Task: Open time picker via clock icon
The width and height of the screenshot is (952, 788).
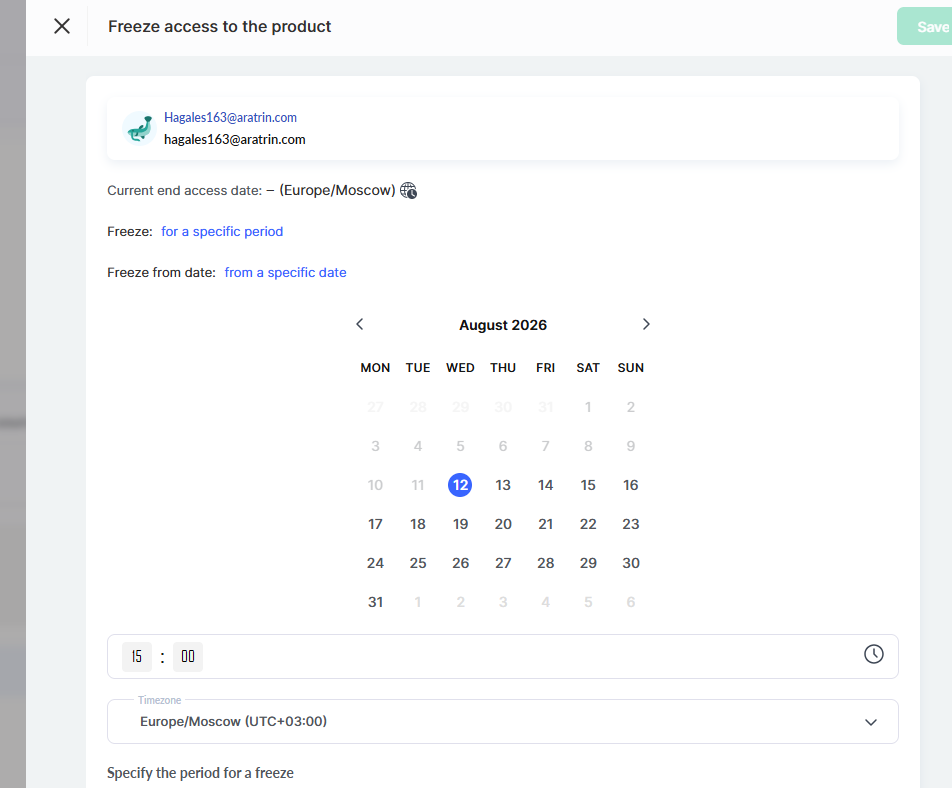Action: click(874, 654)
